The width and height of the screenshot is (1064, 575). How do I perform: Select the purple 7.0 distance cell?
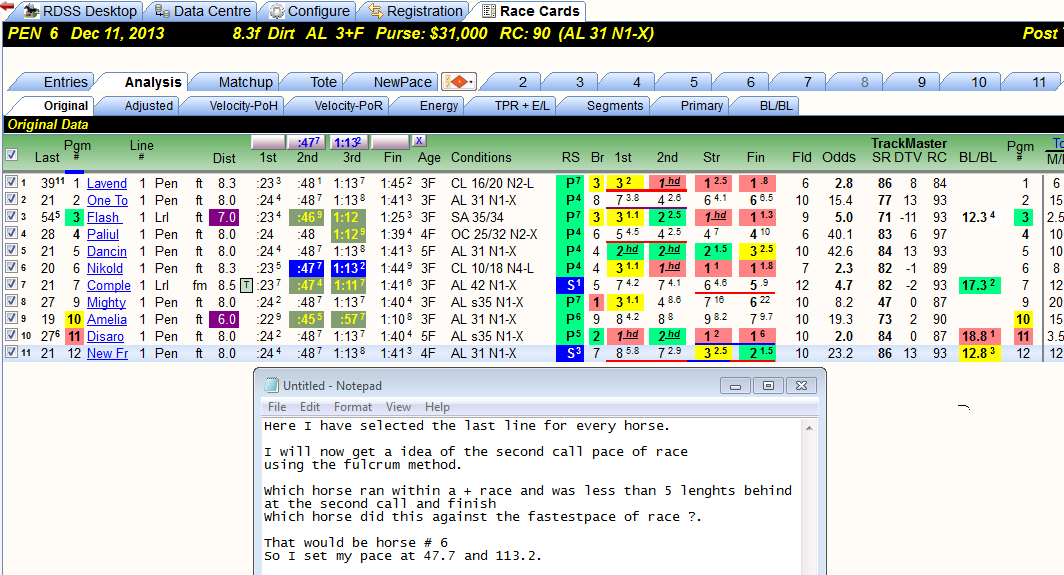click(x=224, y=218)
